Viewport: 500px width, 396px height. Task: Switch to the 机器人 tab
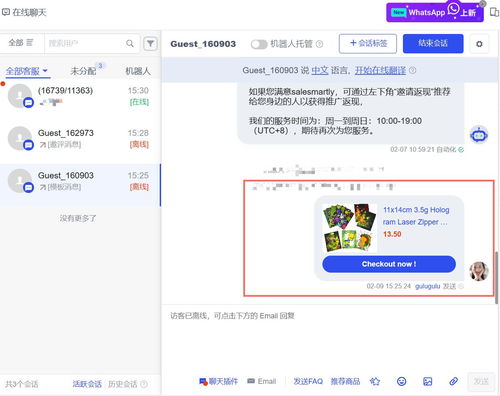(138, 71)
